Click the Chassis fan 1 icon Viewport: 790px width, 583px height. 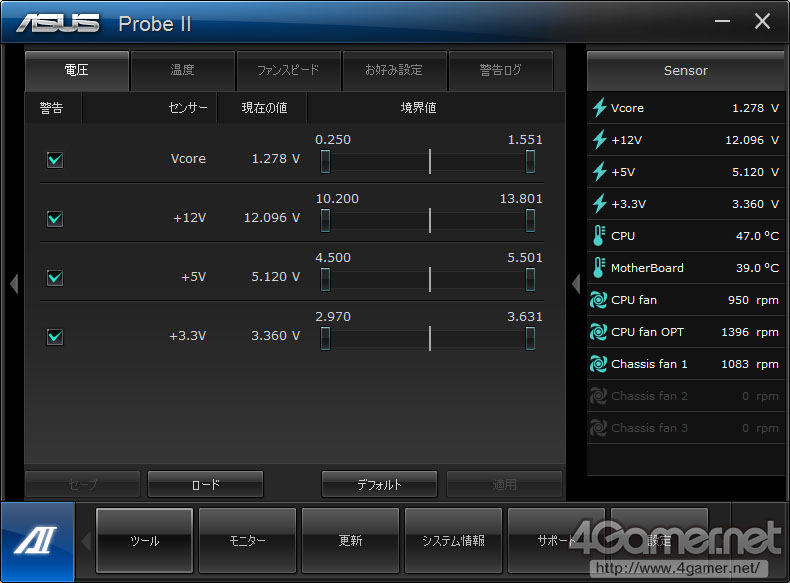point(598,364)
